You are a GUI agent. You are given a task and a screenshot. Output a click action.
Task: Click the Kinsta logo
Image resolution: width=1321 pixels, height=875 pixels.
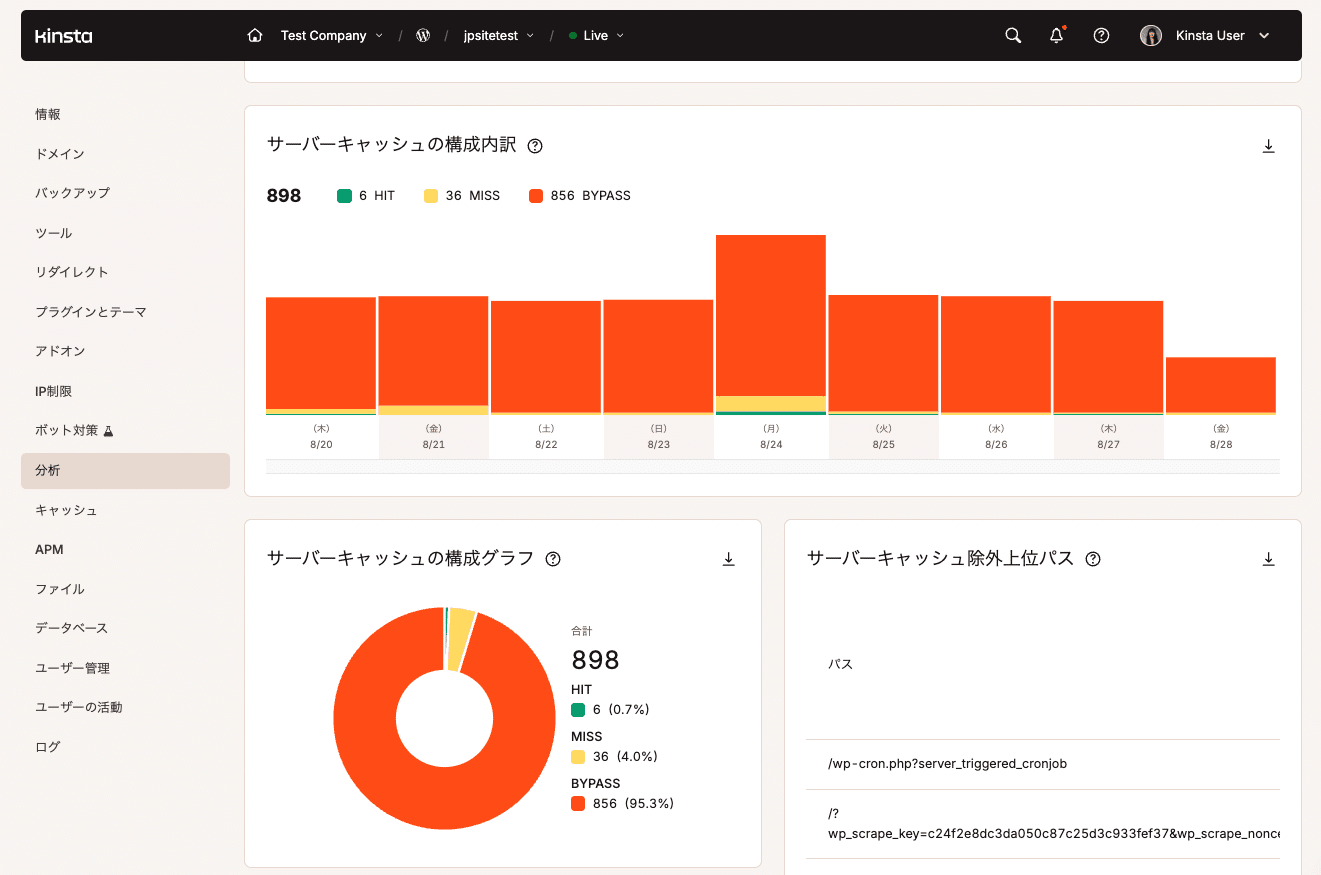[63, 36]
